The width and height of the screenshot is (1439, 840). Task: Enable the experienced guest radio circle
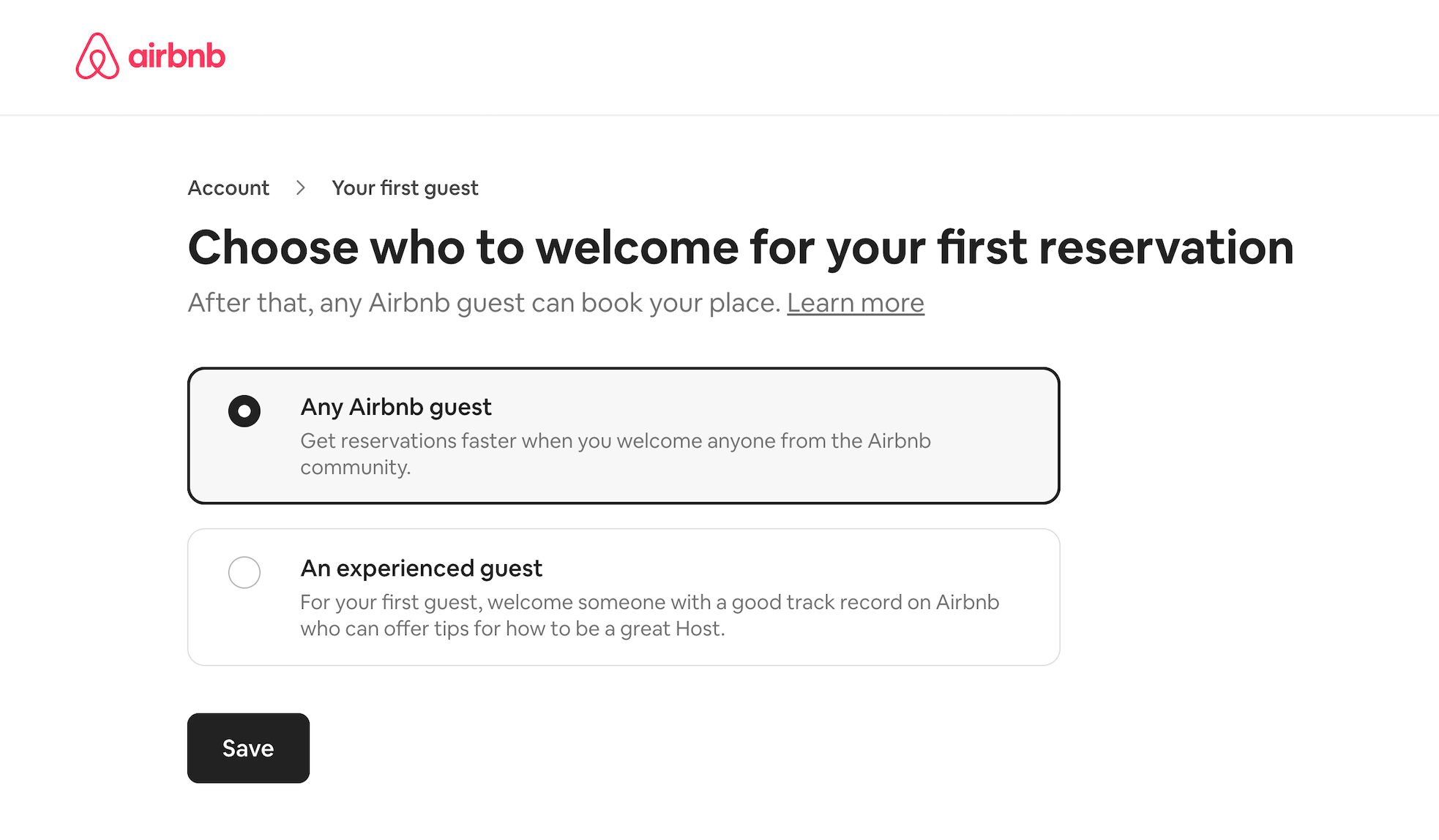pos(244,572)
